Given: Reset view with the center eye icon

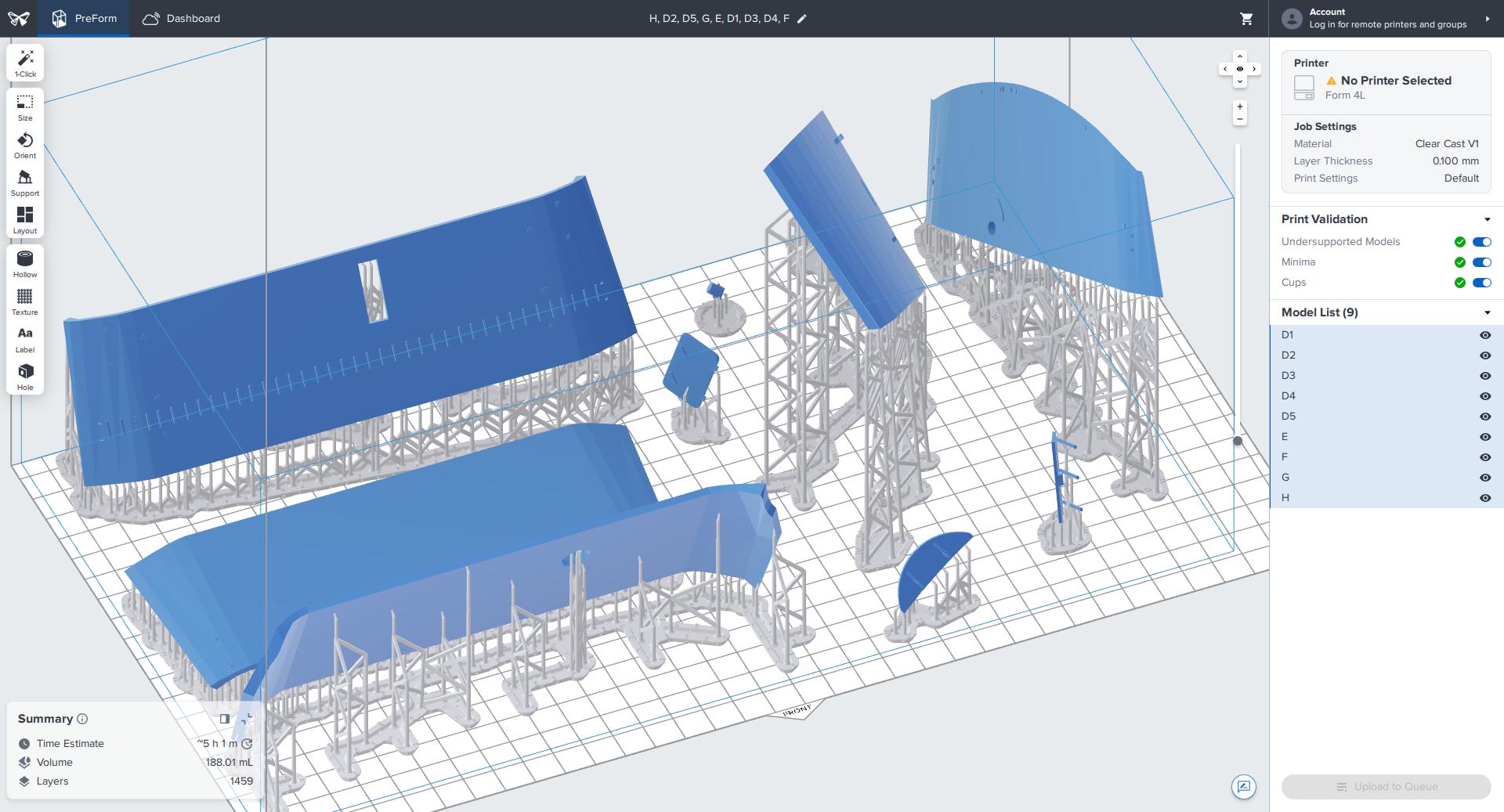Looking at the screenshot, I should pos(1239,69).
